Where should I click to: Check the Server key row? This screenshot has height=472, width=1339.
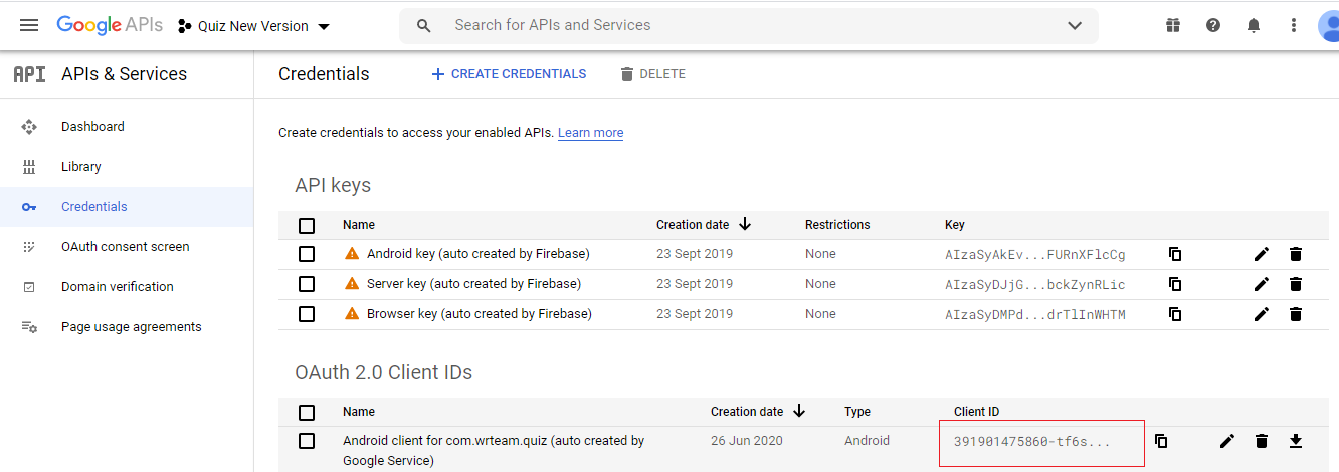pyautogui.click(x=307, y=284)
